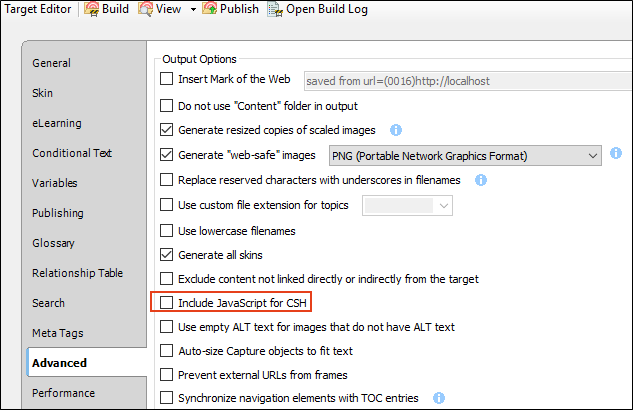
Task: Open the View button dropdown arrow
Action: [193, 9]
